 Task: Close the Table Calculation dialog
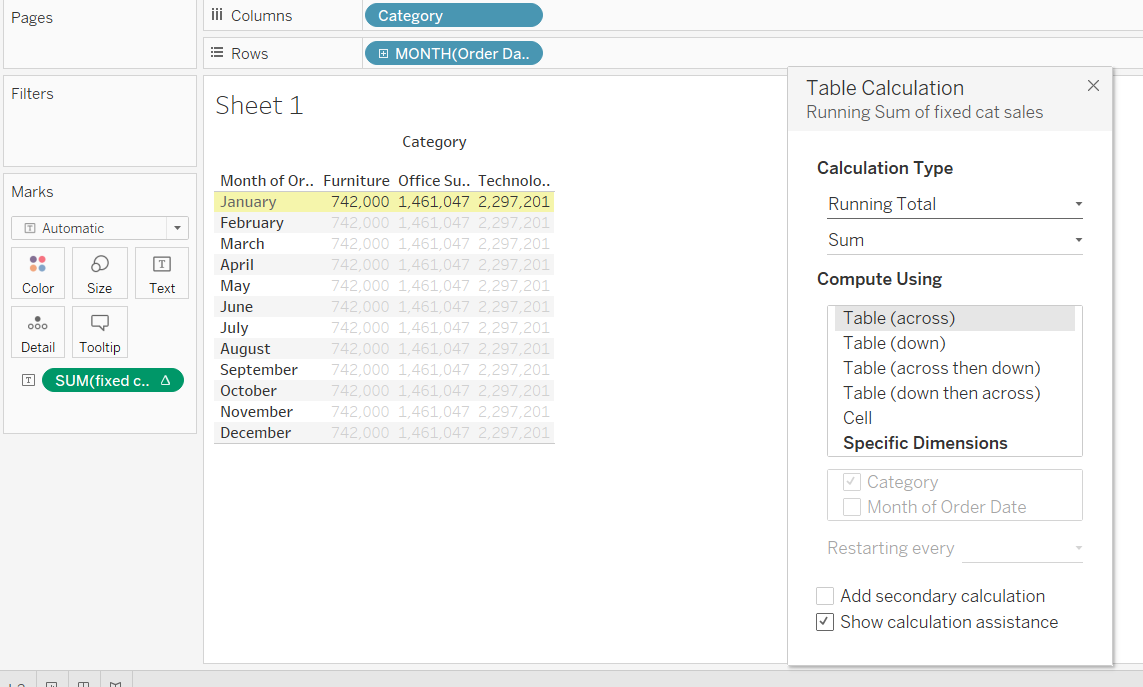[1093, 85]
